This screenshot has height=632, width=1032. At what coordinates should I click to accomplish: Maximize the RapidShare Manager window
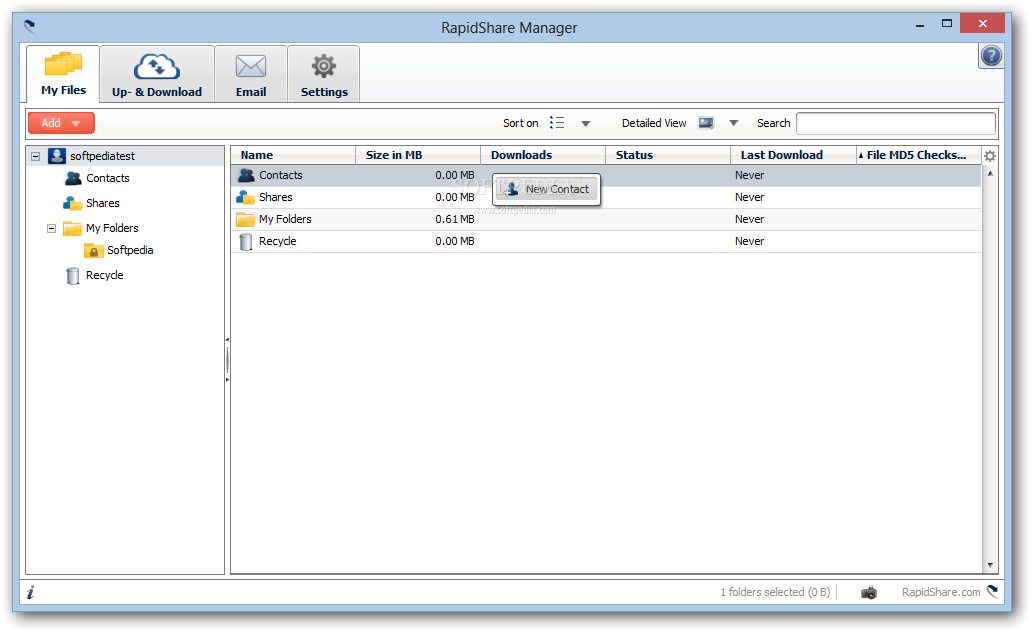pos(946,24)
